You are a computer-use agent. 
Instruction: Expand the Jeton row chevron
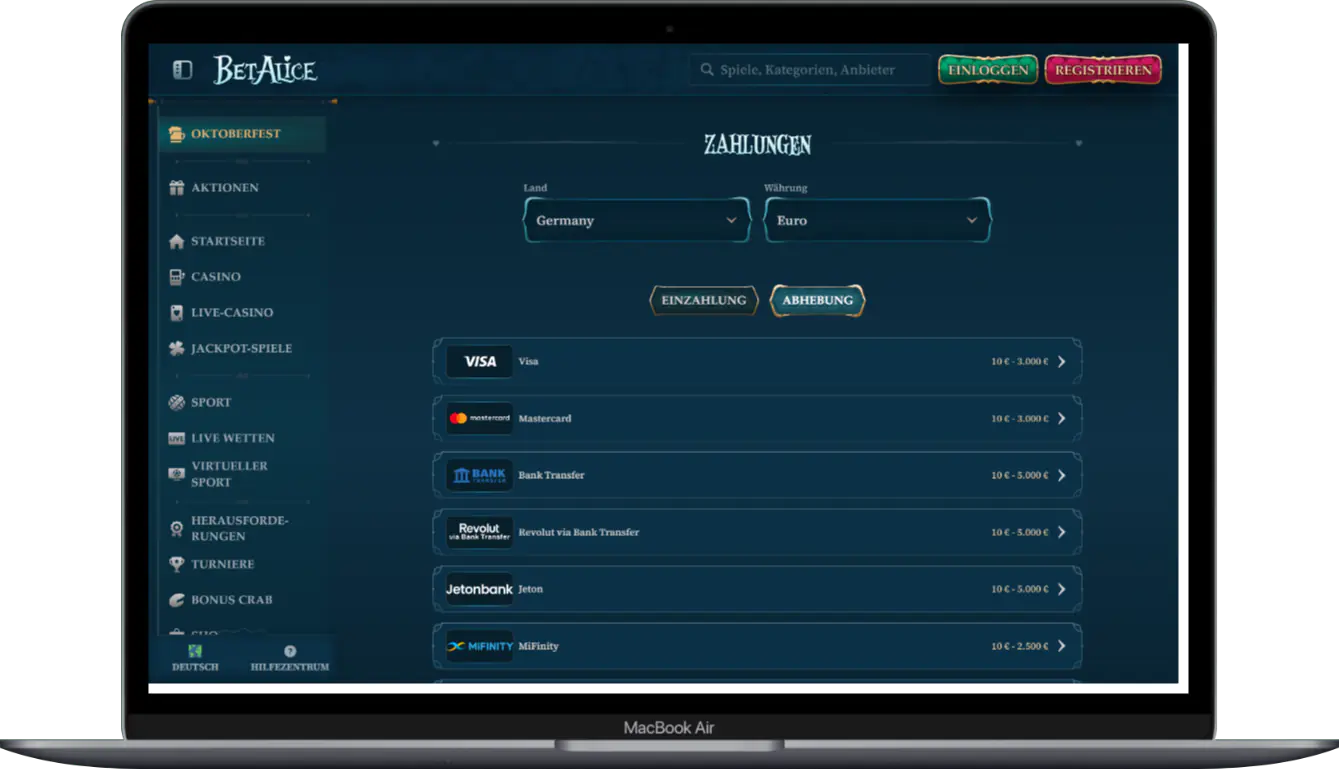(x=1061, y=590)
